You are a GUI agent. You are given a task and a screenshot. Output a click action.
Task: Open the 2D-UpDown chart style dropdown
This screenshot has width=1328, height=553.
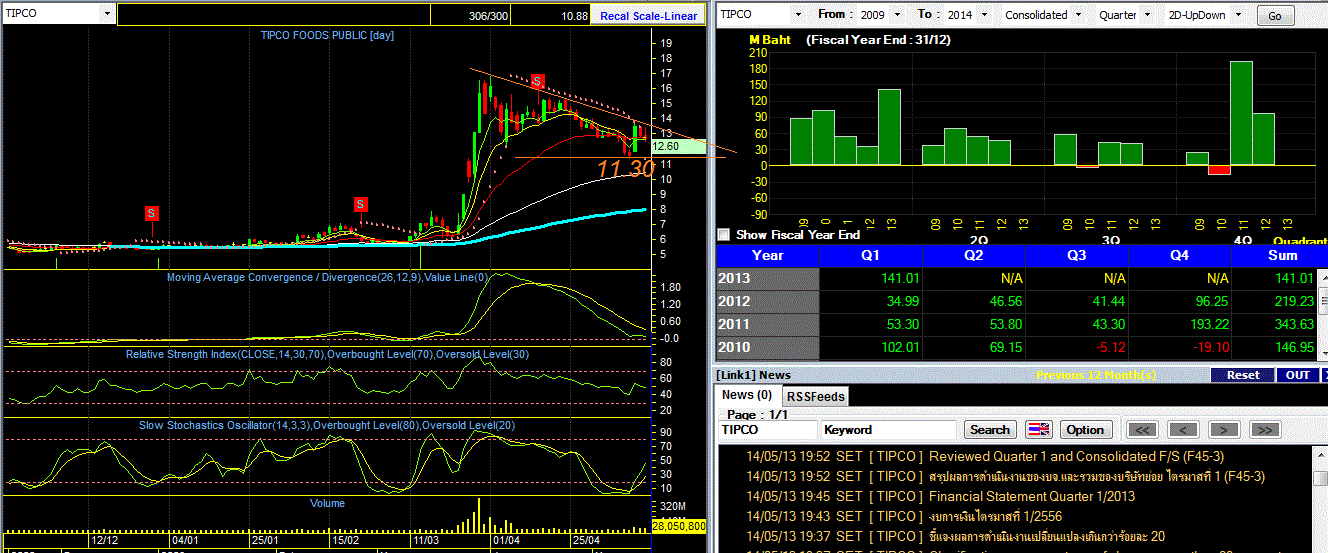(1237, 15)
